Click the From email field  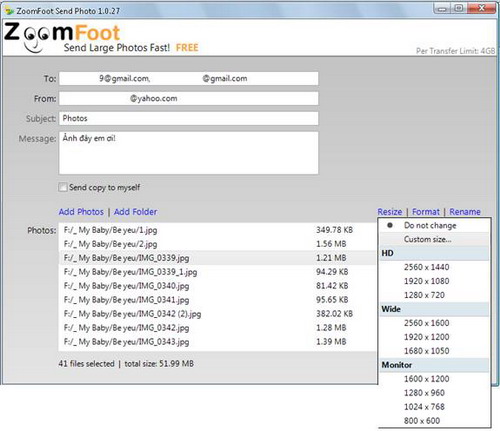point(189,99)
